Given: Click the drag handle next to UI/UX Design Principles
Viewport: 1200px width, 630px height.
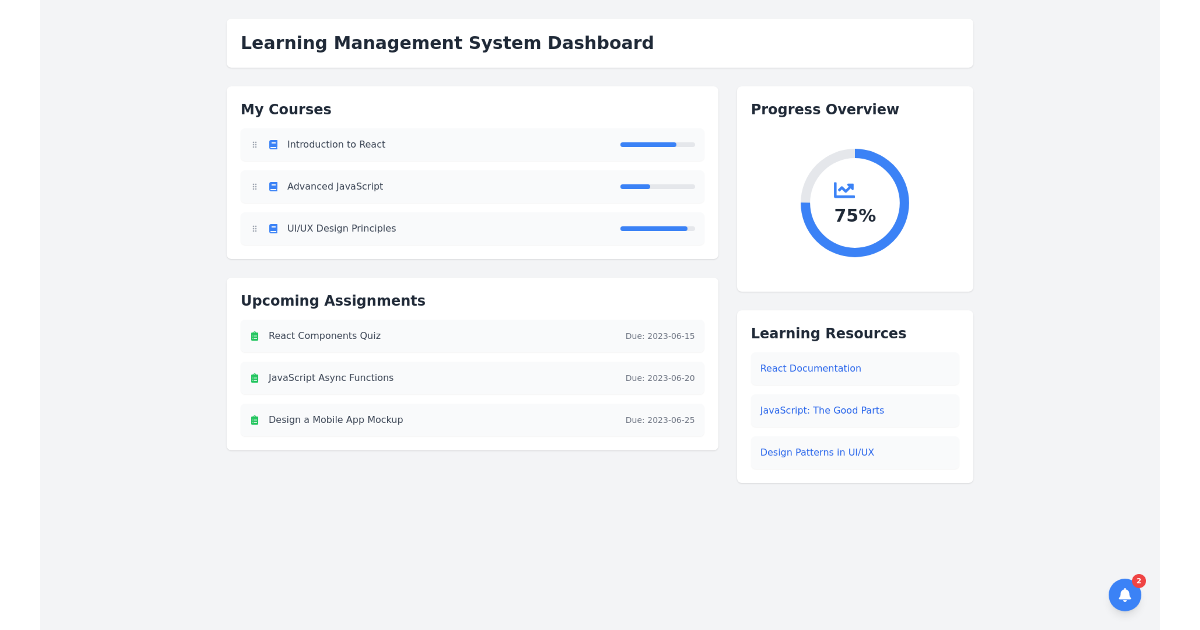Looking at the screenshot, I should (x=254, y=228).
